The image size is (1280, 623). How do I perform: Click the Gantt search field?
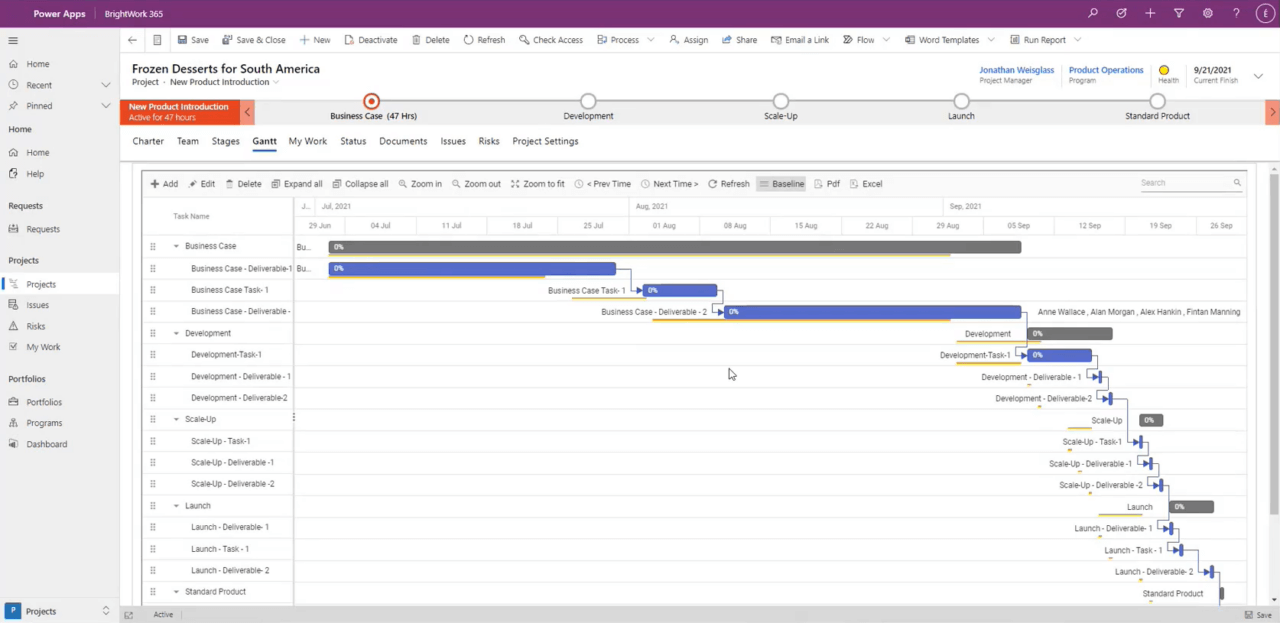(x=1185, y=182)
